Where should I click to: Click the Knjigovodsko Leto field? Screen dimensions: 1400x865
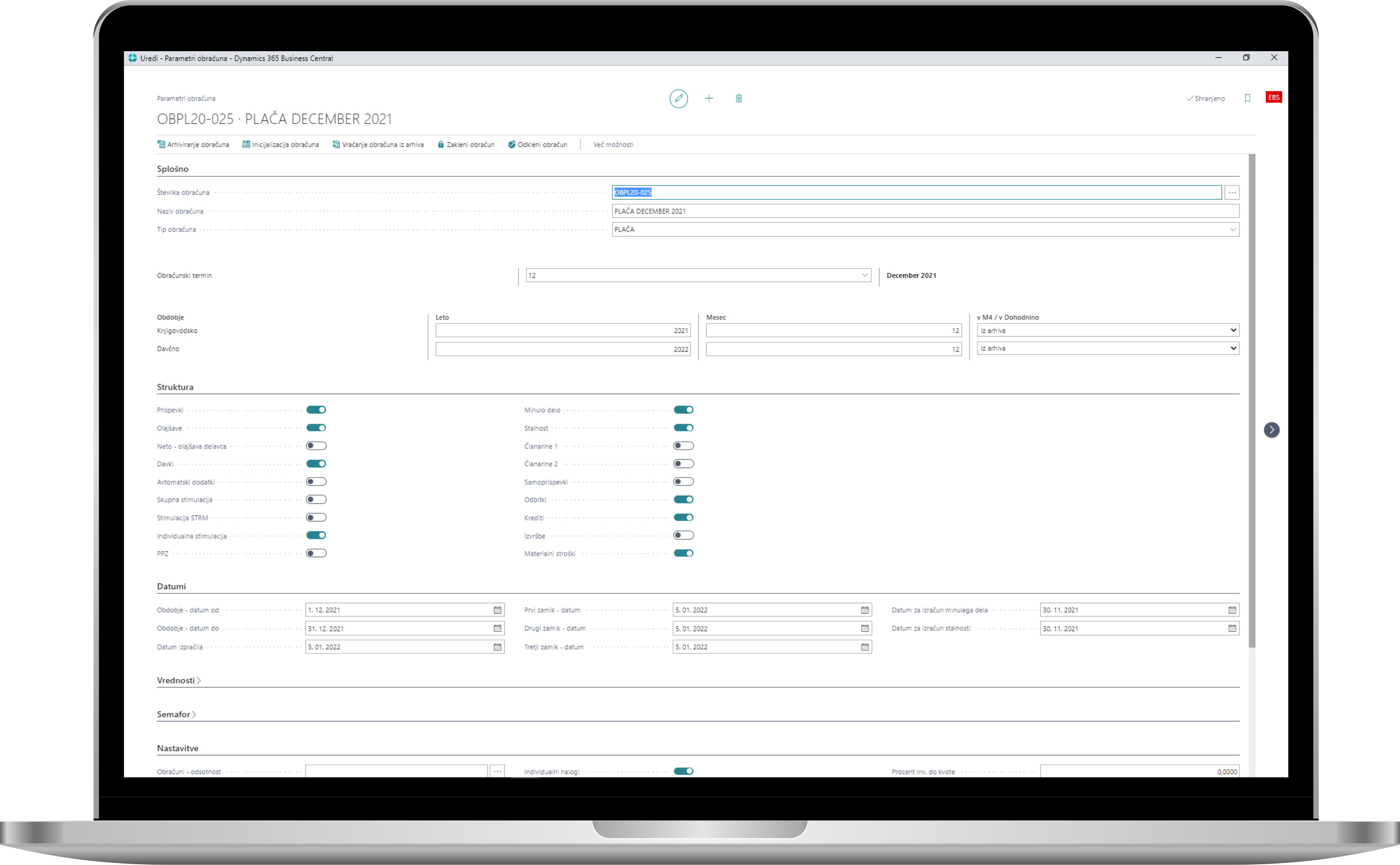(x=563, y=331)
